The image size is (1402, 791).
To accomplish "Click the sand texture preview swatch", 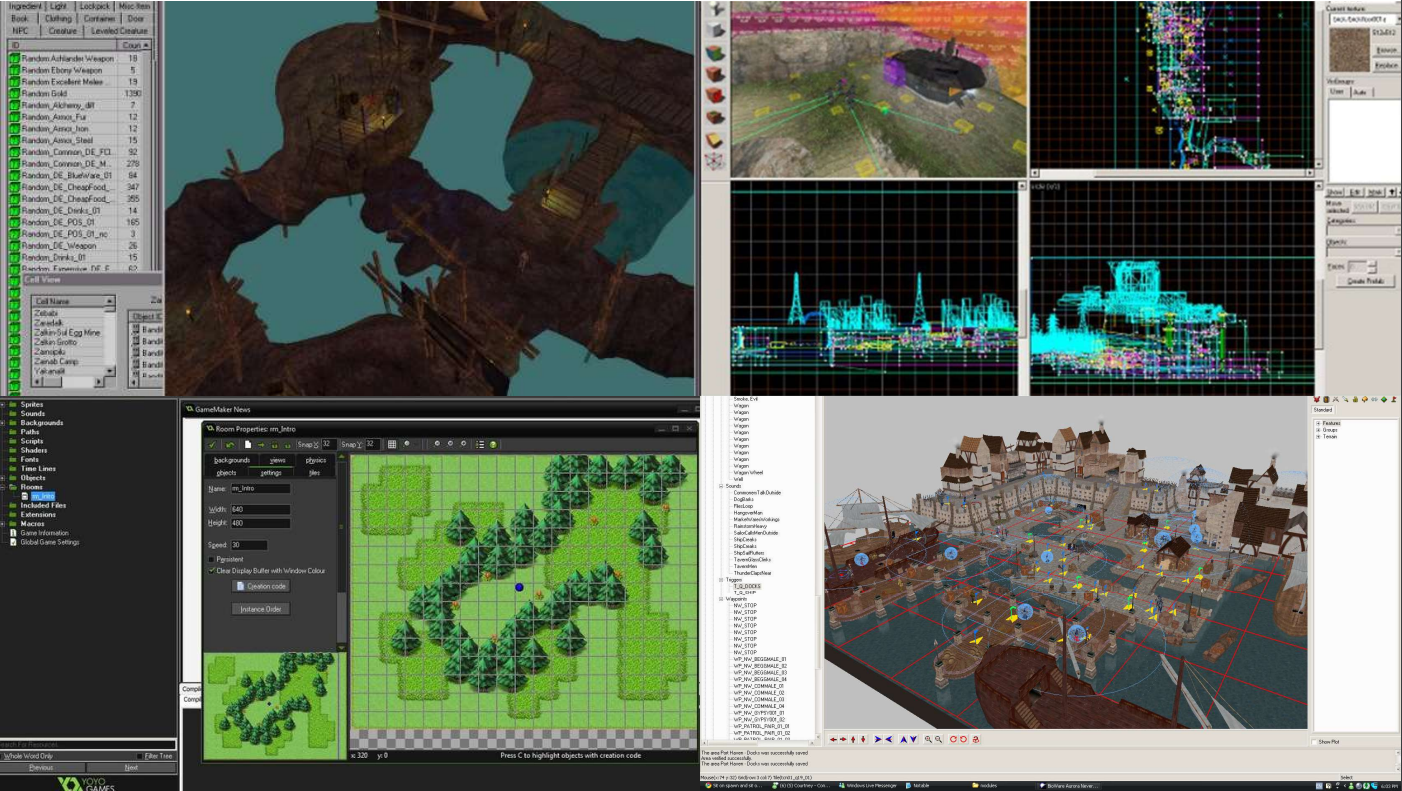I will (x=1348, y=48).
